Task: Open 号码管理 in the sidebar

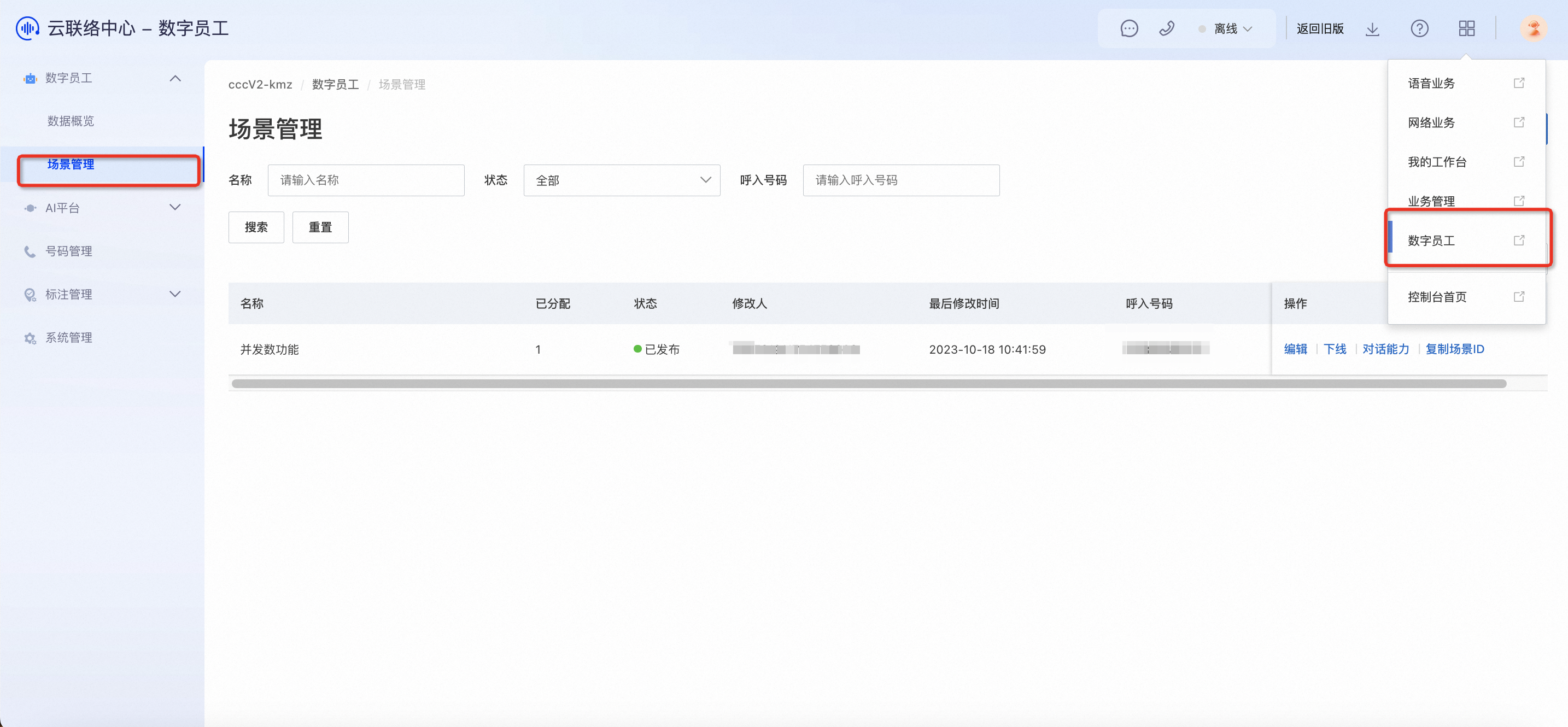Action: tap(69, 251)
